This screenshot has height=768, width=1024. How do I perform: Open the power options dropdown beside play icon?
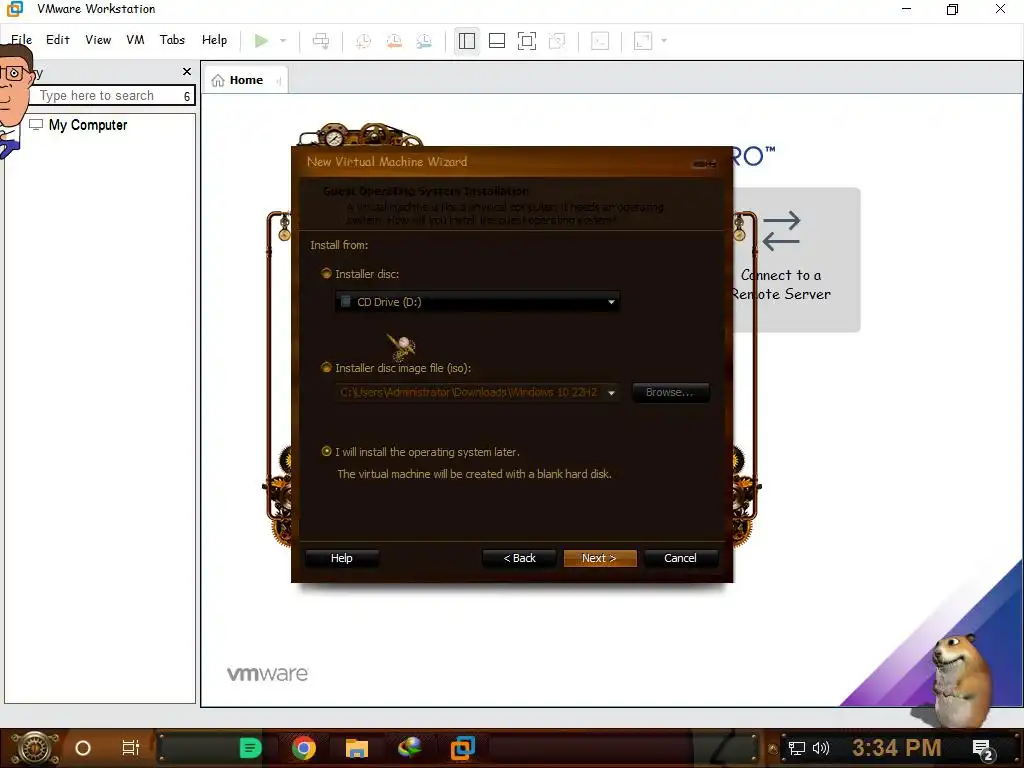pos(283,41)
